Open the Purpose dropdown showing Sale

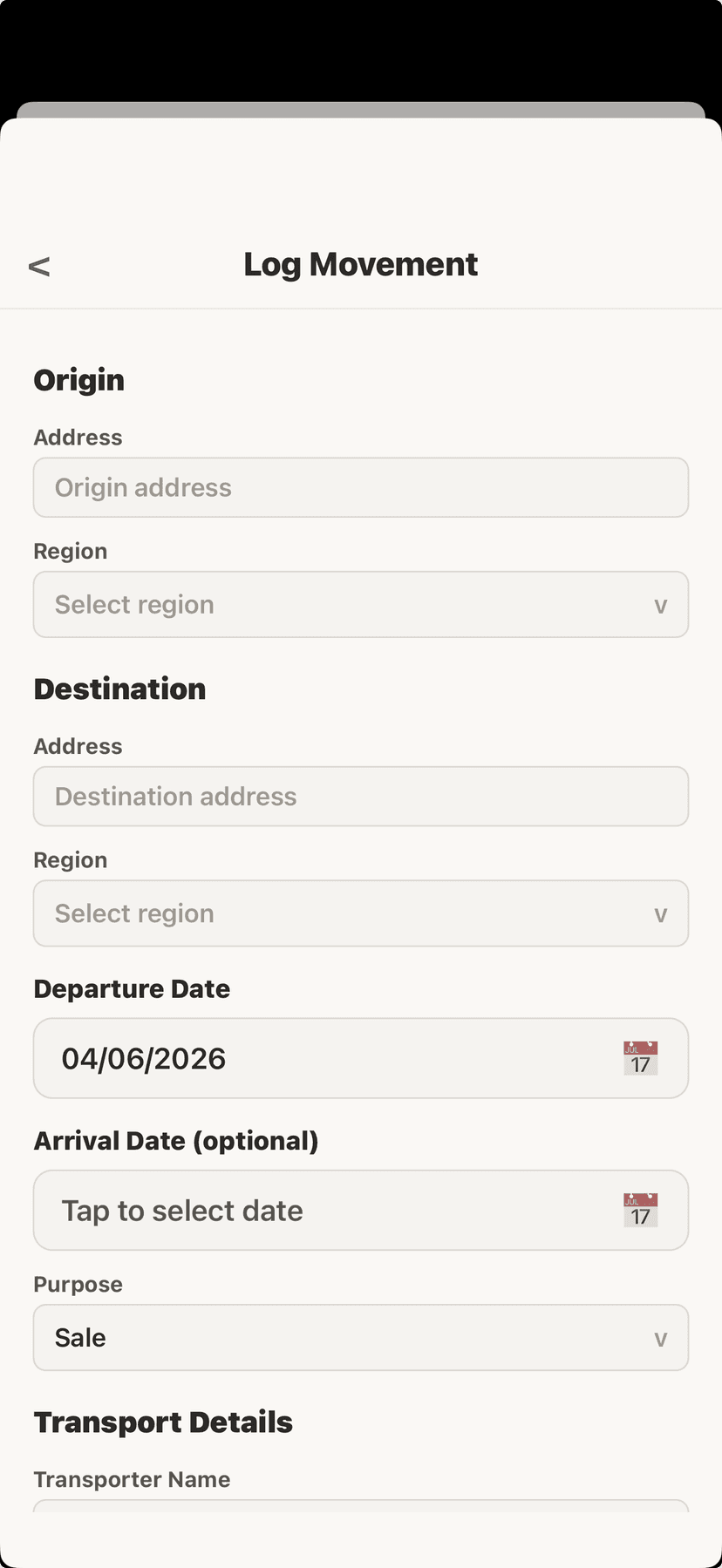(349, 1338)
